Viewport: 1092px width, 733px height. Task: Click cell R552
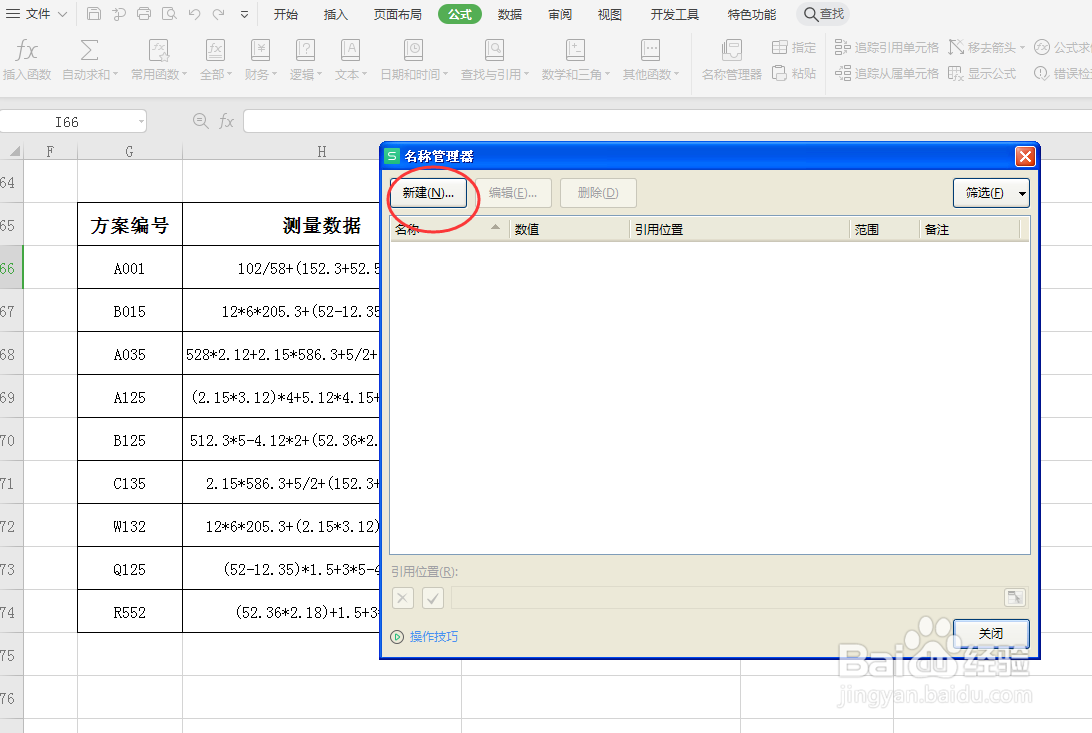click(x=130, y=612)
